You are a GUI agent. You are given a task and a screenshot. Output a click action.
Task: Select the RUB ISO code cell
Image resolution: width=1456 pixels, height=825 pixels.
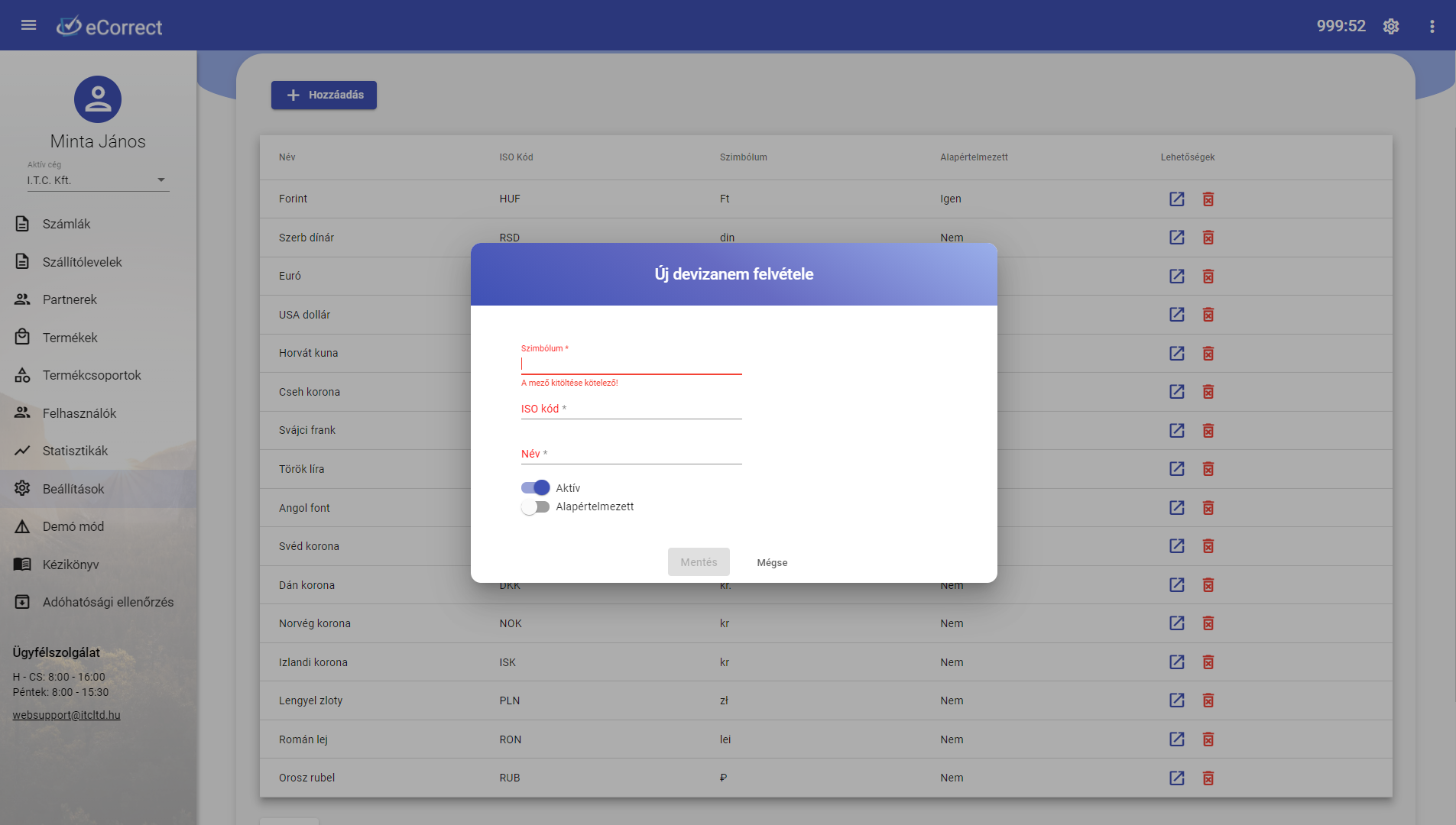pos(510,778)
